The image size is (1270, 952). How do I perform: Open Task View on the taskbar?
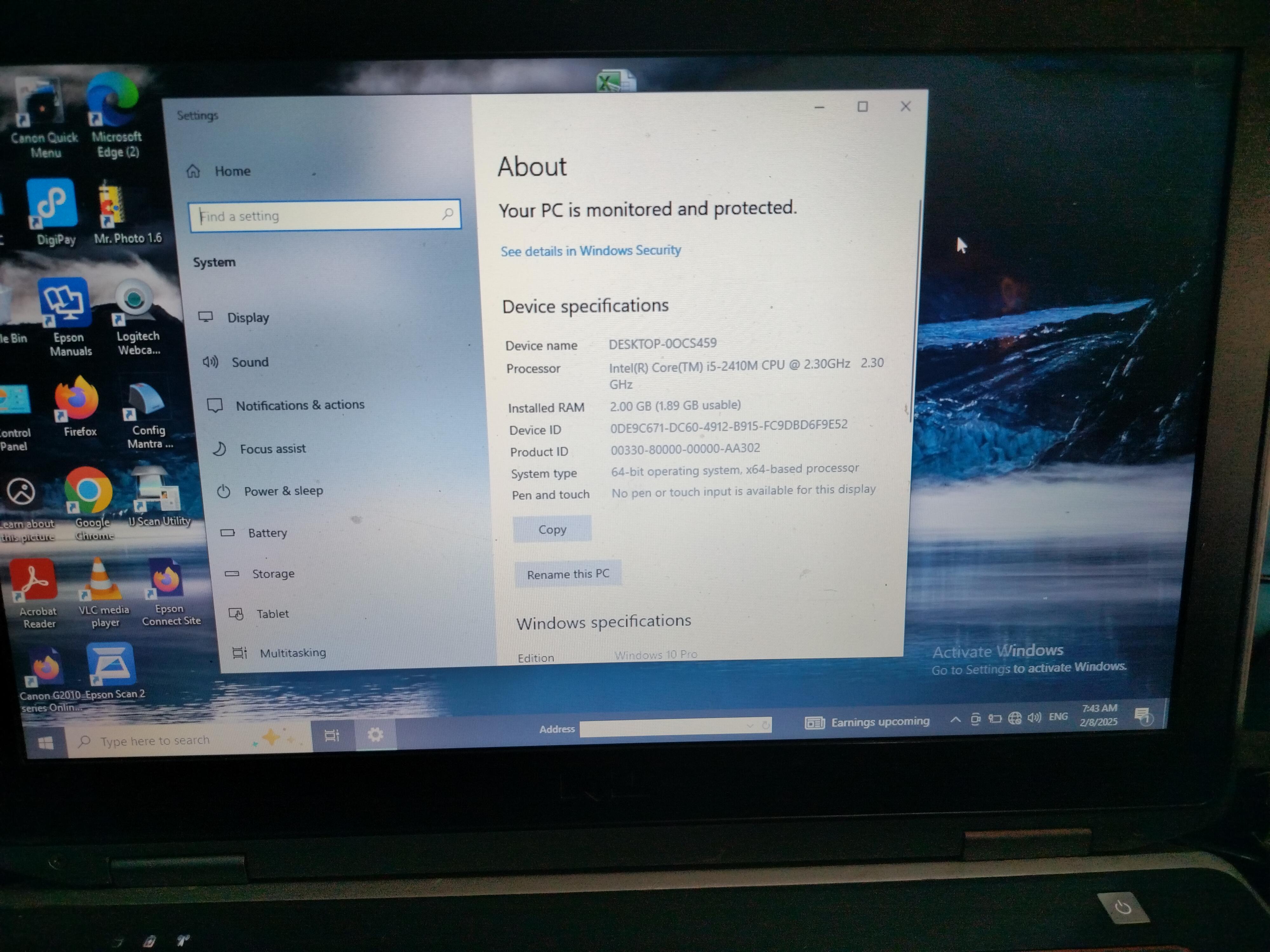(x=332, y=735)
